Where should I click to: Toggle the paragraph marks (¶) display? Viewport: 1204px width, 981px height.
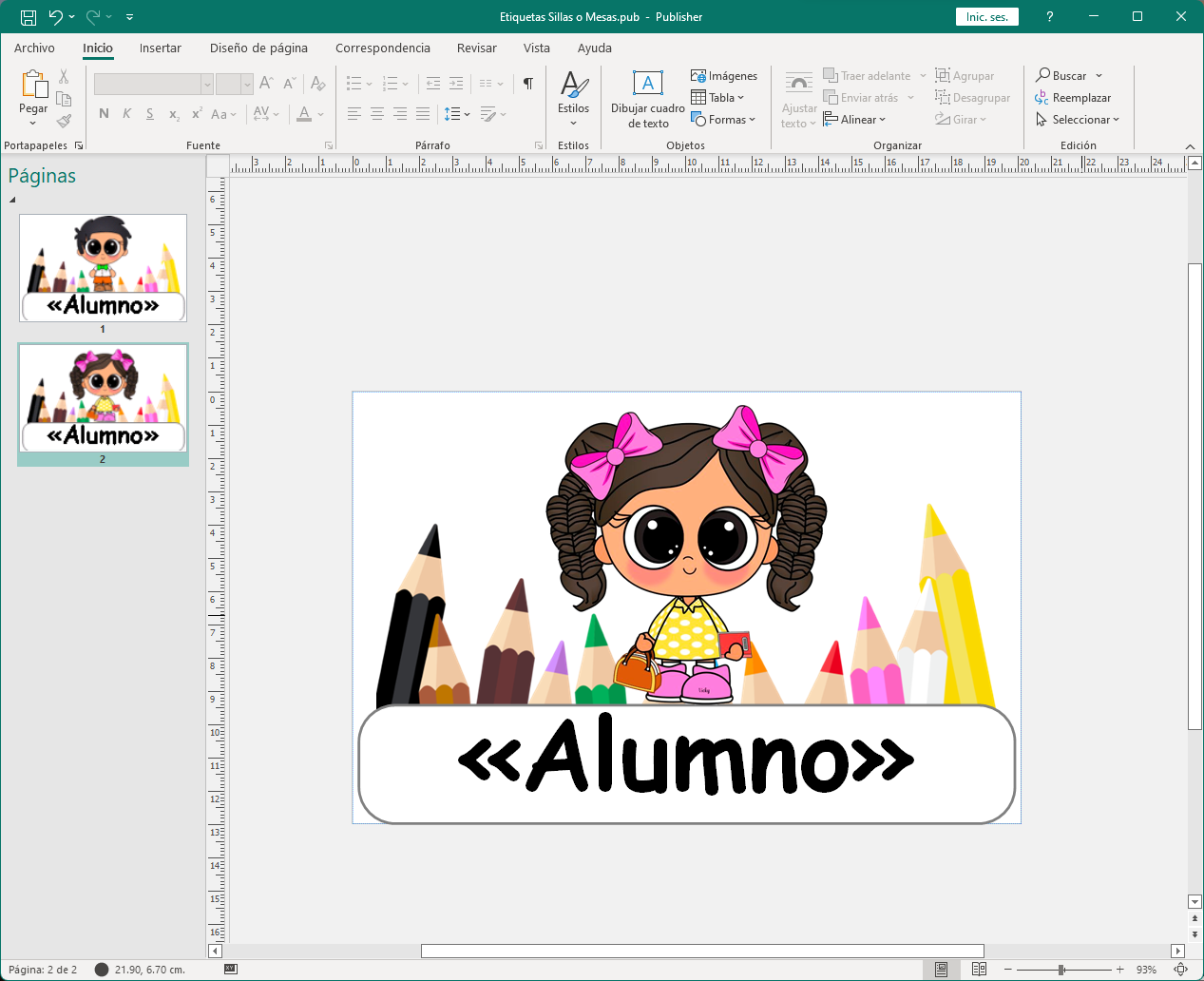pyautogui.click(x=528, y=84)
